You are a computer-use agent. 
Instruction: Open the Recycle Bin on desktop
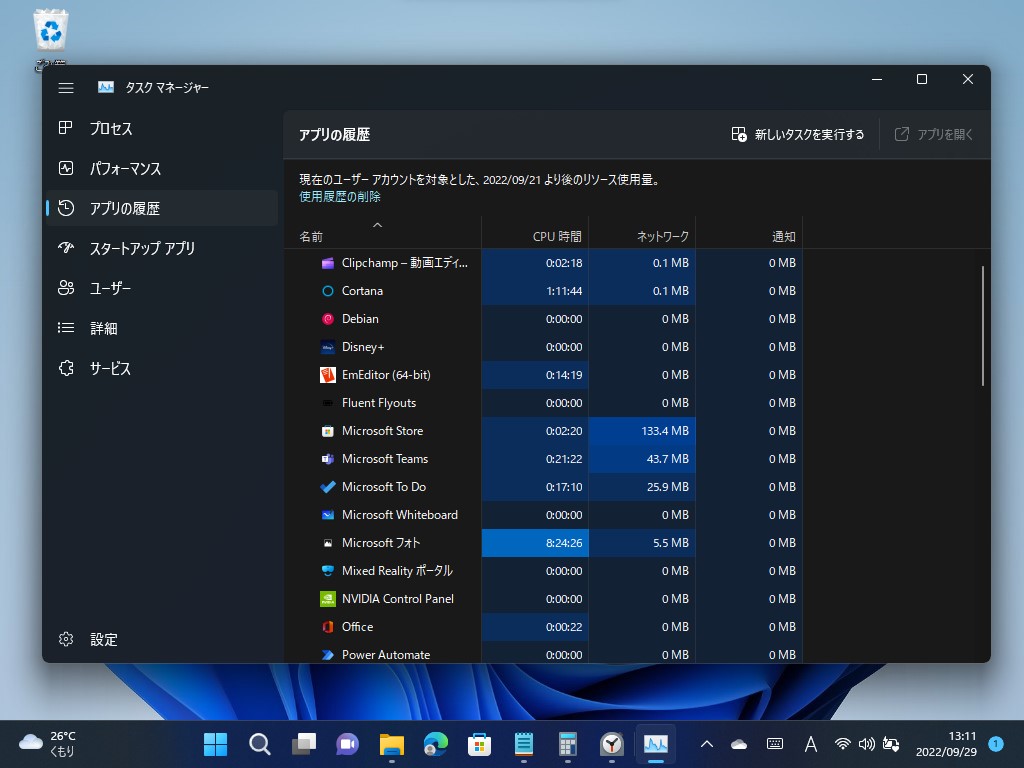[50, 38]
